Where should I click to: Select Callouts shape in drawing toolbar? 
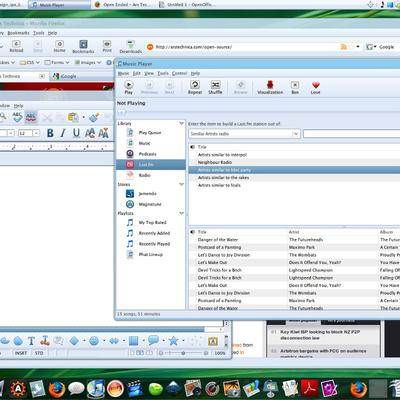(153, 341)
